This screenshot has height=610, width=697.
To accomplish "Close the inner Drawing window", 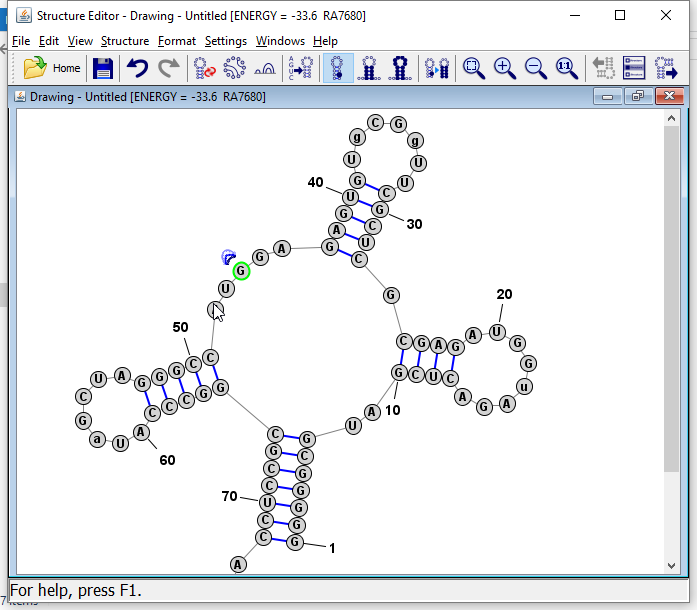I will pyautogui.click(x=669, y=96).
